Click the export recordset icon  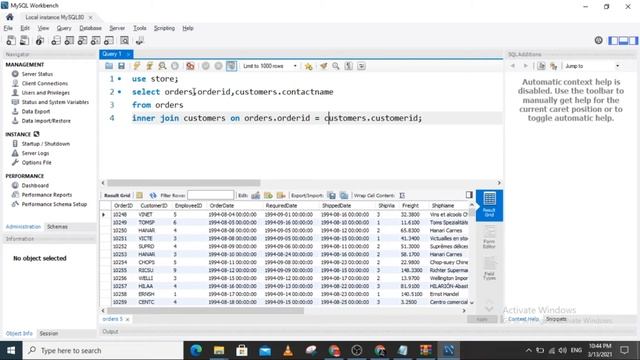pyautogui.click(x=331, y=195)
